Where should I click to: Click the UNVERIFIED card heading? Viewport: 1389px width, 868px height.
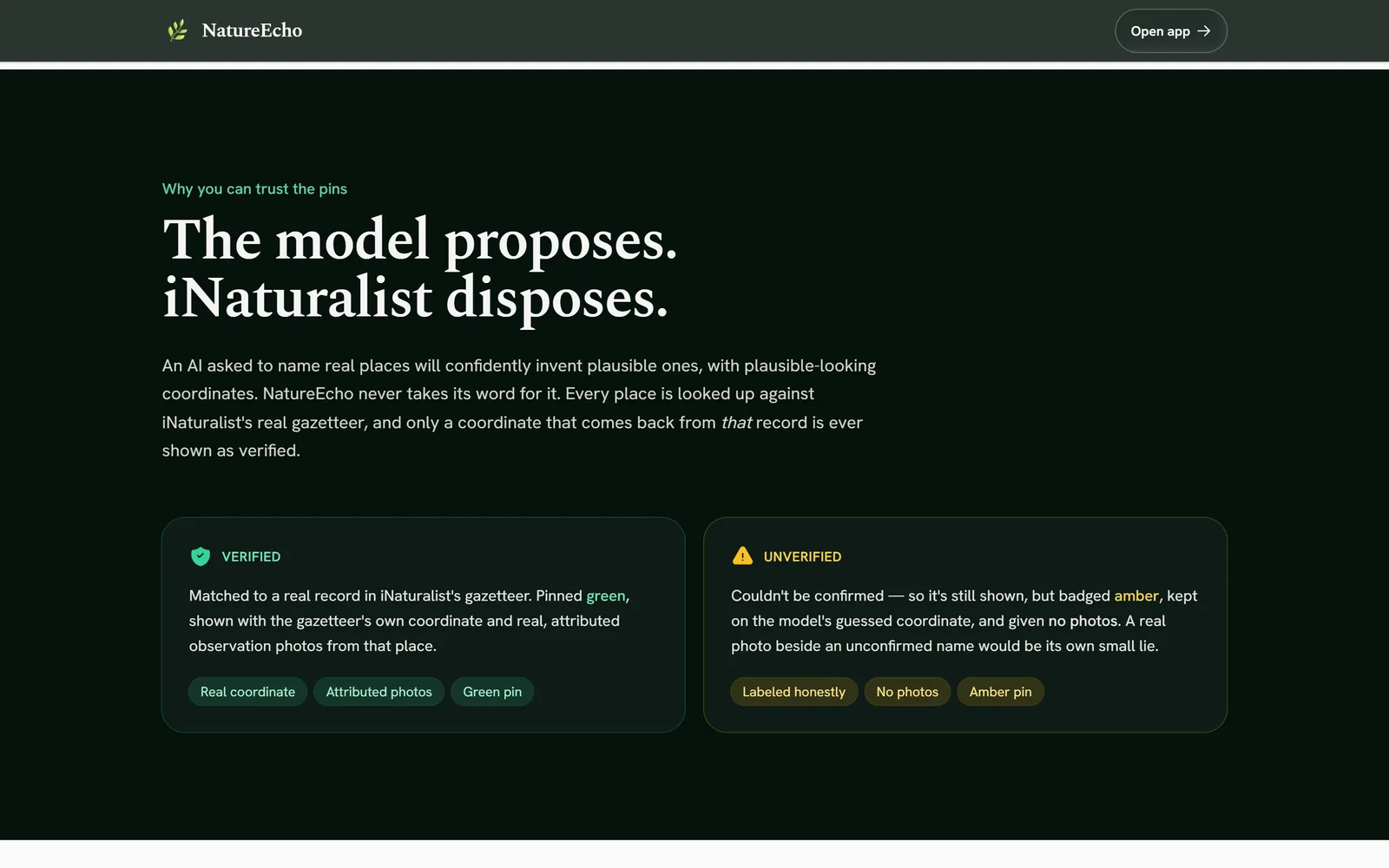pos(802,556)
